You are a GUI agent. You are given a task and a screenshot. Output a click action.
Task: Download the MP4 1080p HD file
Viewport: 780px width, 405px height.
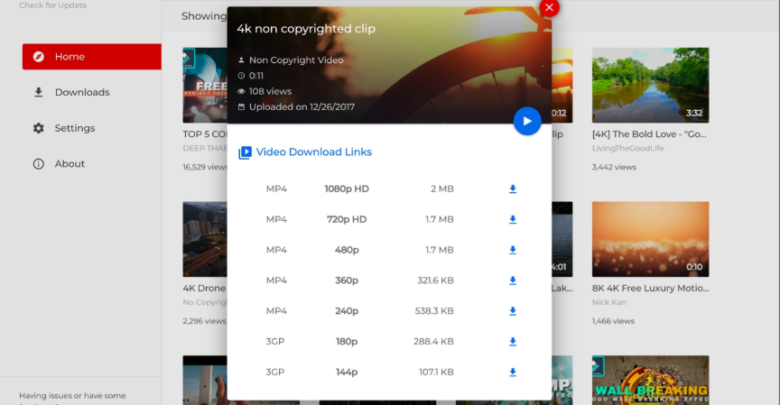[512, 189]
